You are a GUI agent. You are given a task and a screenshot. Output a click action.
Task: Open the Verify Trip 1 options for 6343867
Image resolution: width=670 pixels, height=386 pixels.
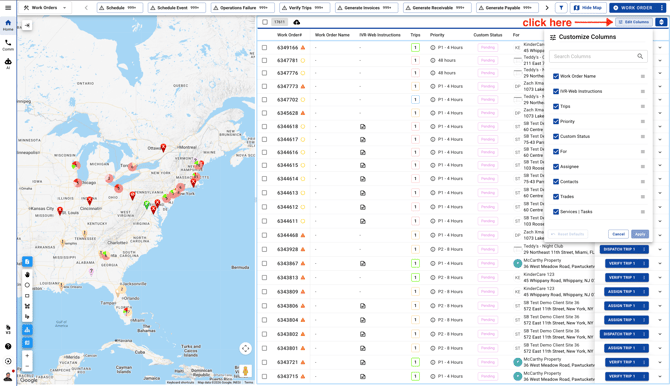tap(644, 263)
